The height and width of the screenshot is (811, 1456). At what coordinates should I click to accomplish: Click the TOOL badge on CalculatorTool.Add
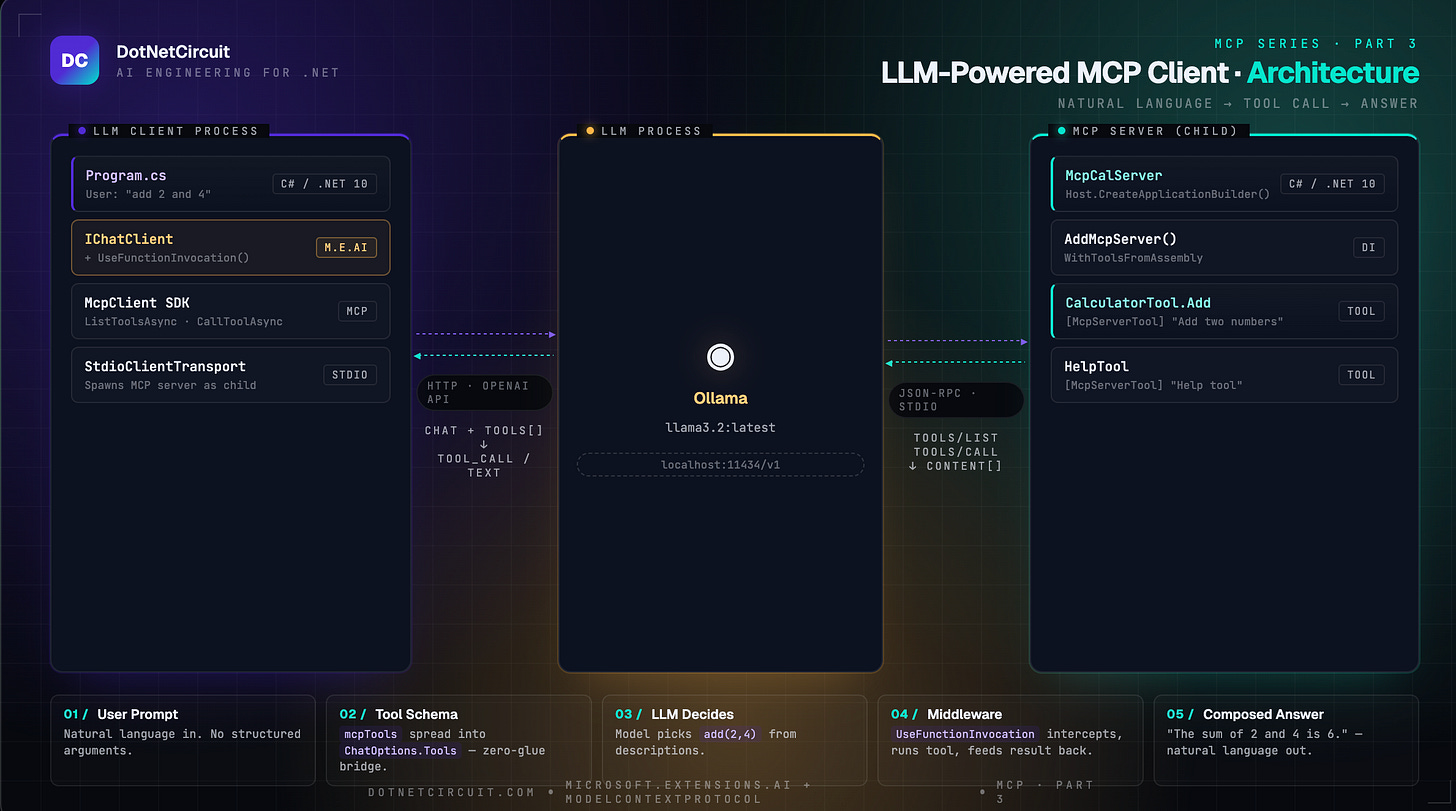tap(1362, 311)
